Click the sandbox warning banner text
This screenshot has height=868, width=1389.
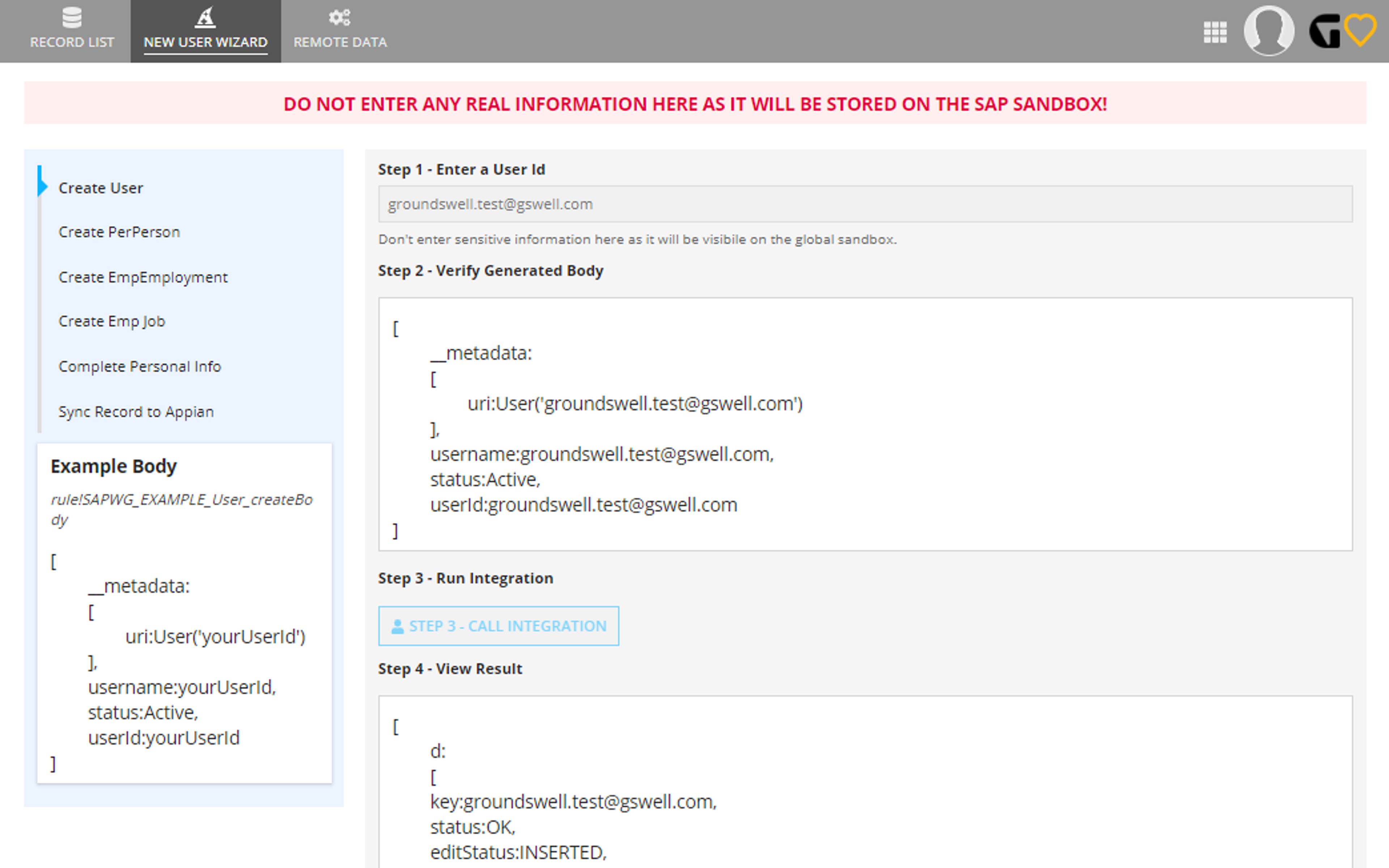695,104
